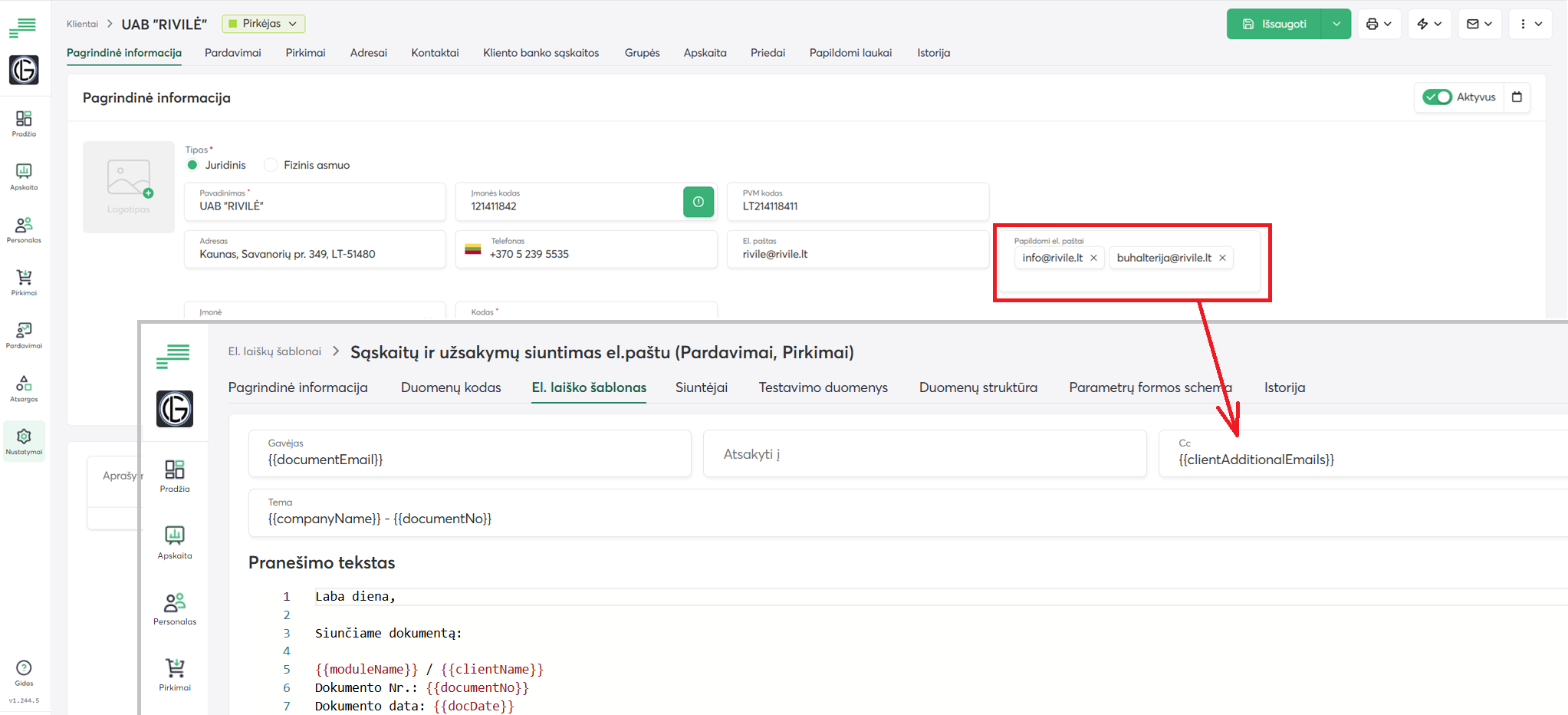1568x715 pixels.
Task: Select the Juridinis radio button
Action: click(x=192, y=165)
